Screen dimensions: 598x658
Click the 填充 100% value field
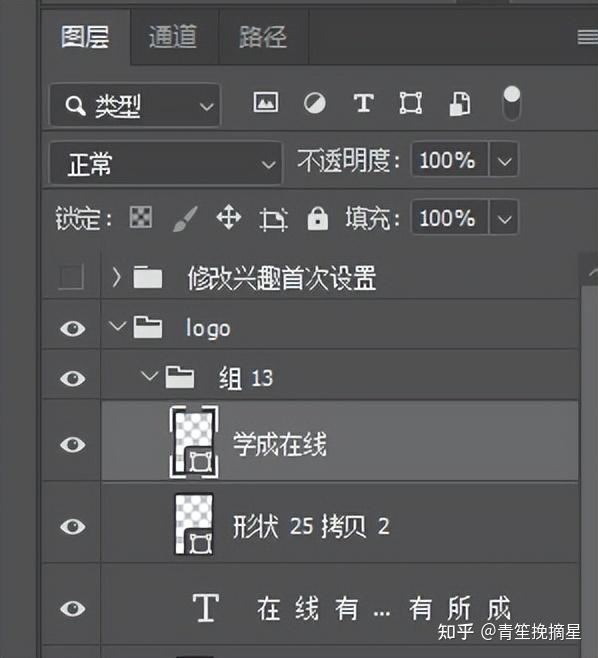[x=449, y=218]
